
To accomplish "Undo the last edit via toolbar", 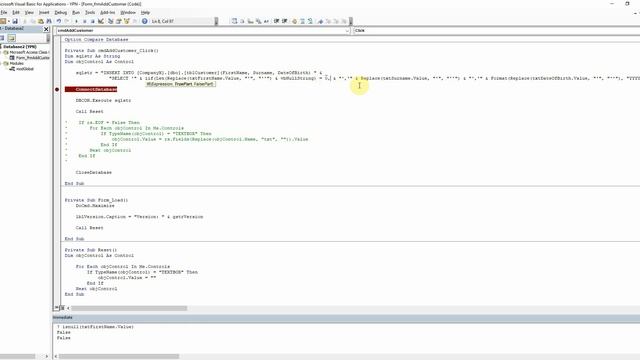I will (59, 21).
